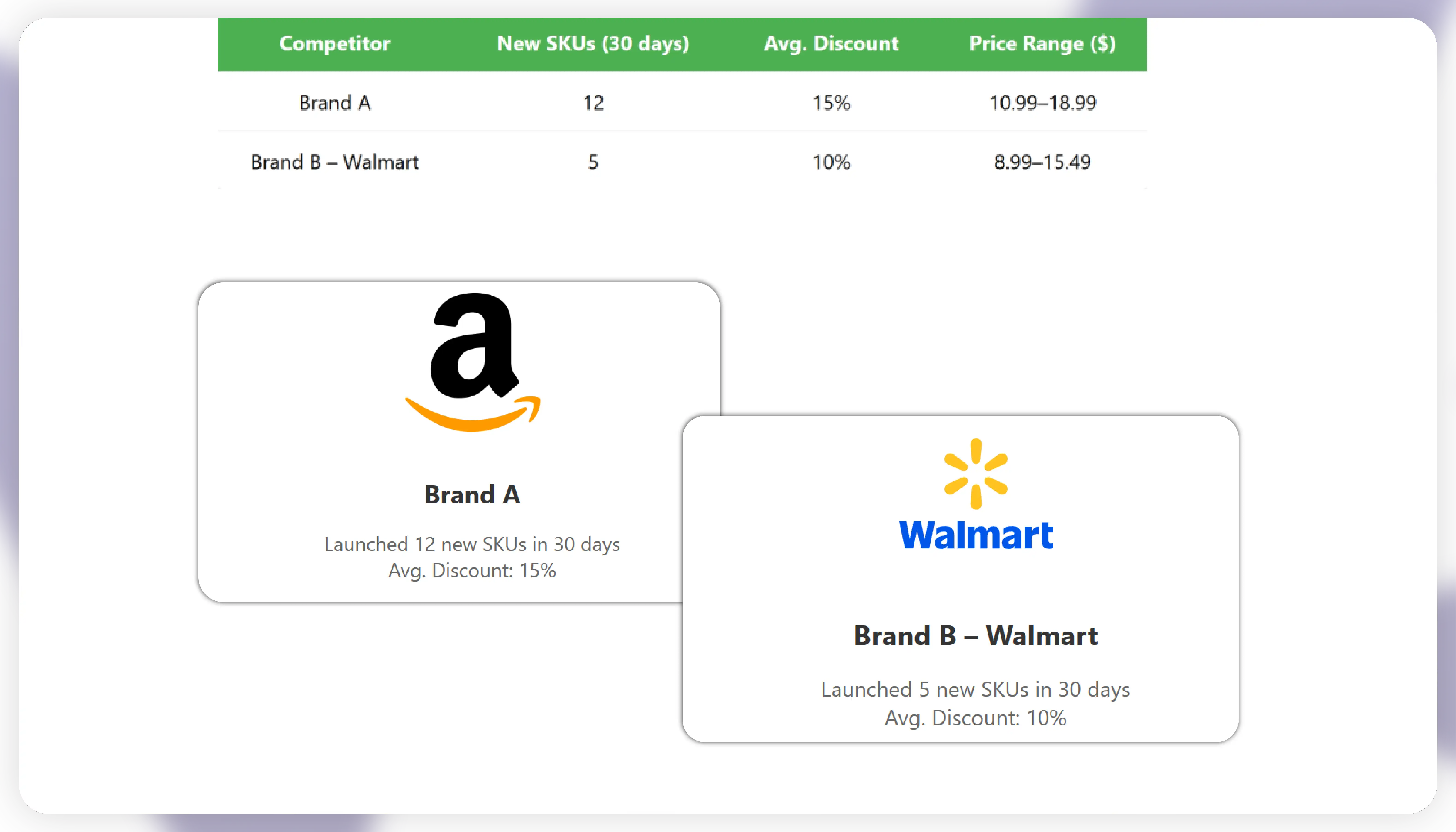The image size is (1456, 832).
Task: Click the Brand B – Walmart card title
Action: [975, 636]
